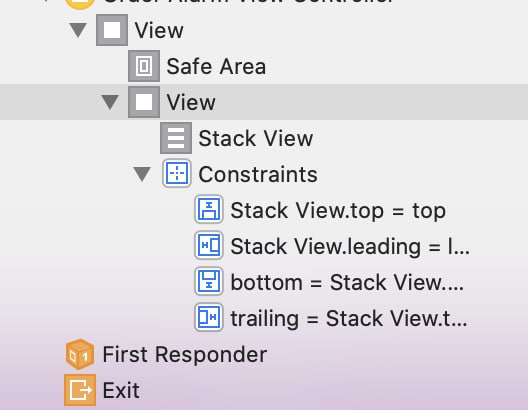528x410 pixels.
Task: Select the bottom constraint icon
Action: (x=209, y=281)
